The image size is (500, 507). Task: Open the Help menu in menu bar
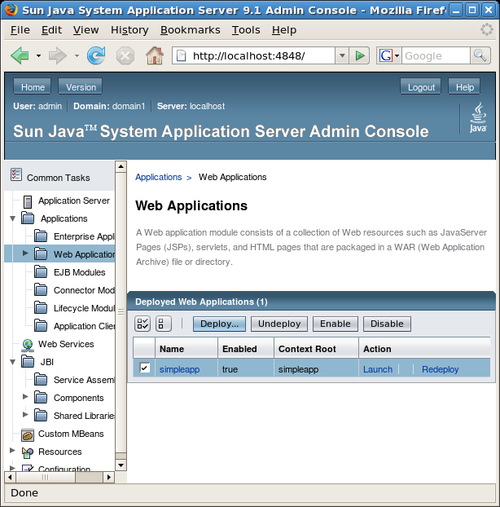click(x=284, y=30)
